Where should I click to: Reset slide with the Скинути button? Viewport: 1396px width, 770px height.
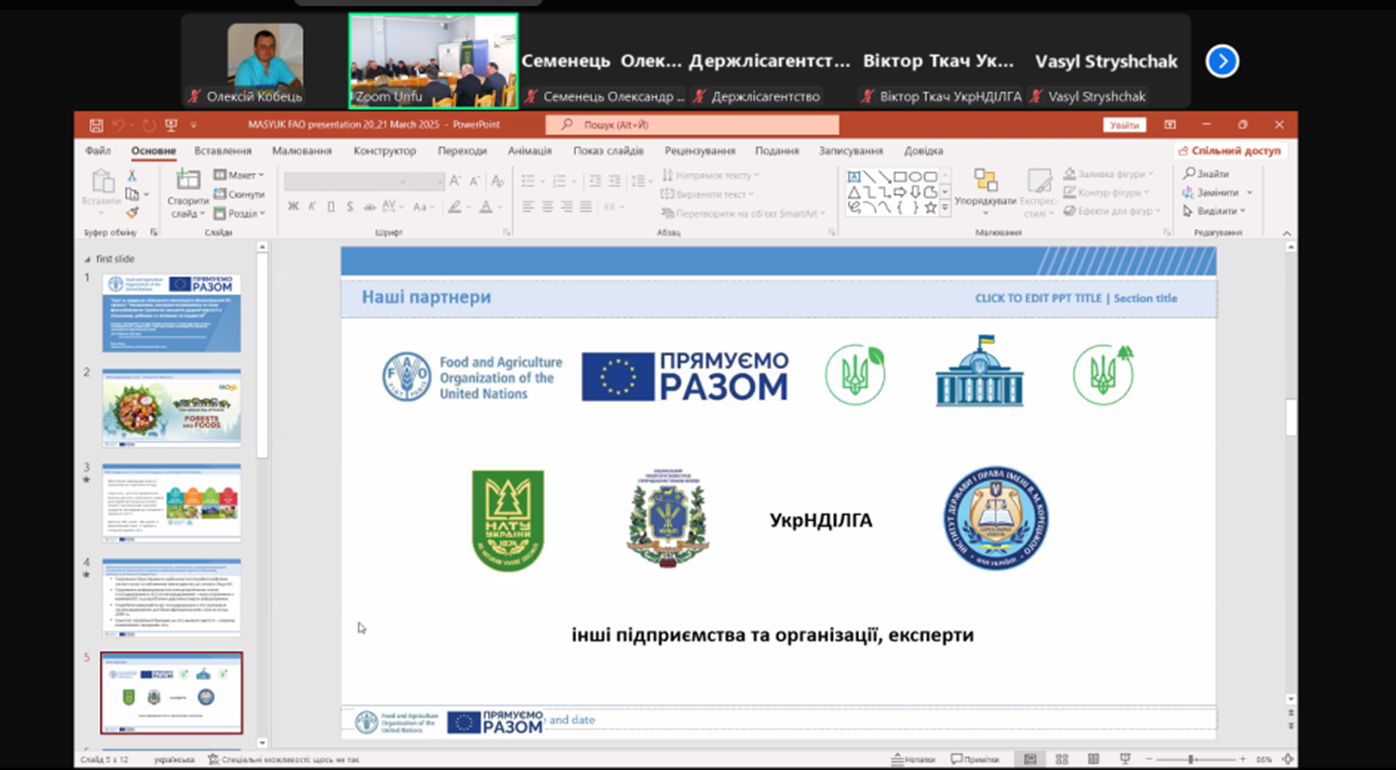[239, 194]
